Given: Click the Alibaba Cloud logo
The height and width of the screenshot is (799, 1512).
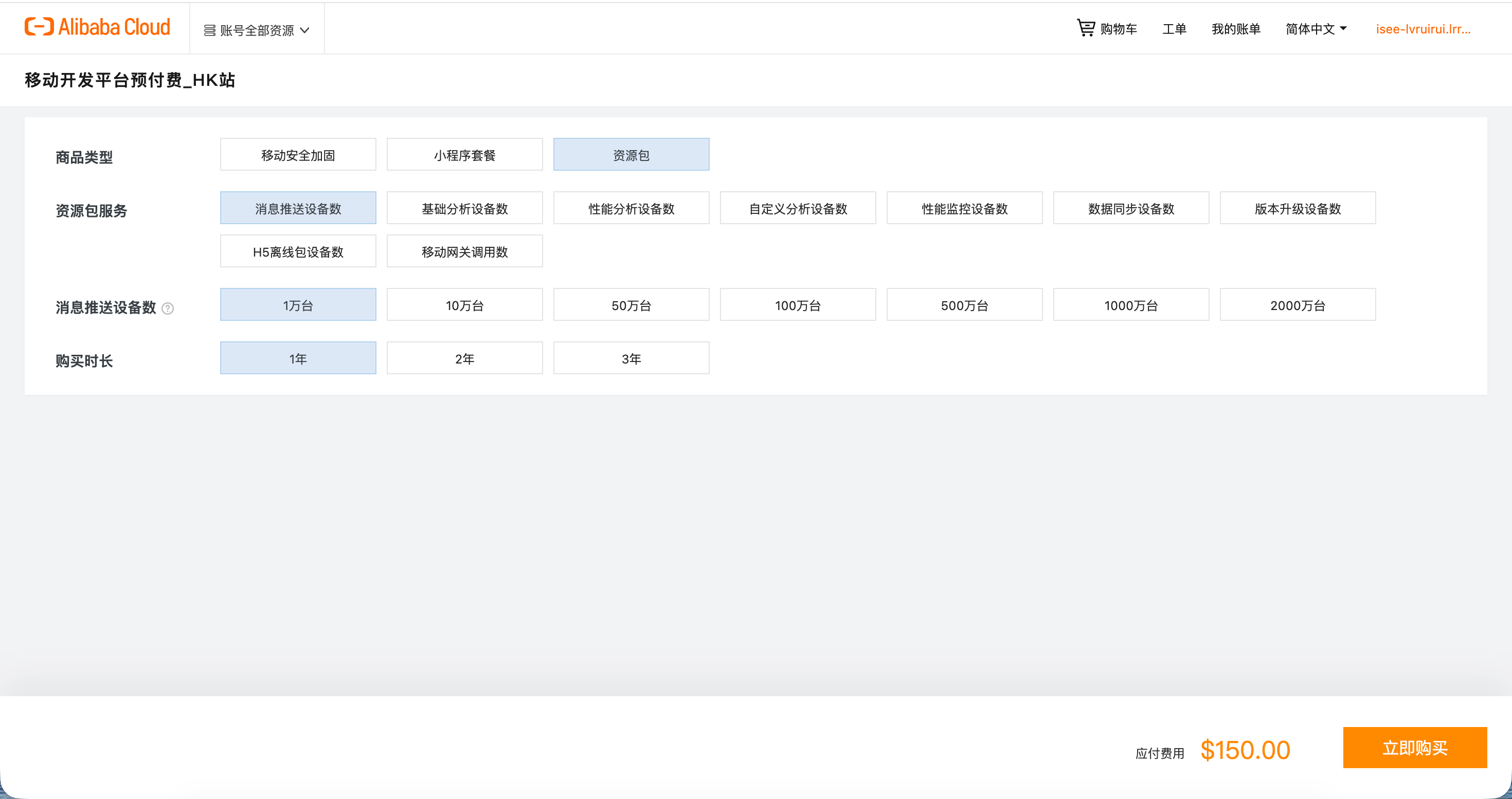Looking at the screenshot, I should tap(97, 27).
